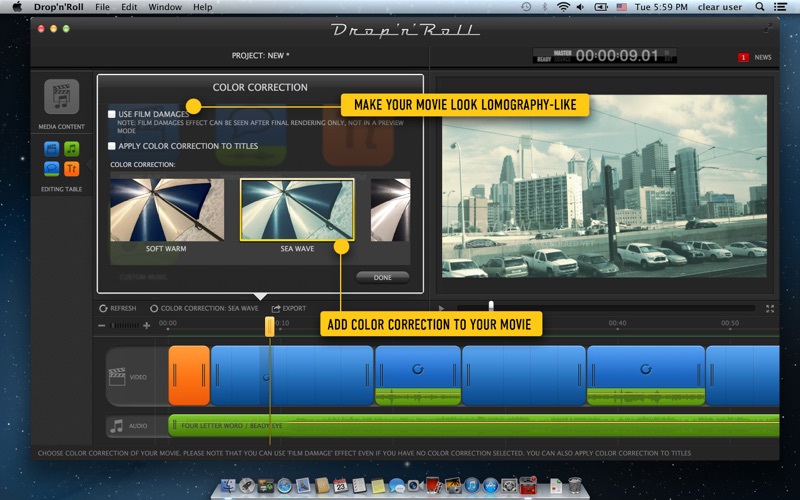Open the Edit menu

coord(129,7)
